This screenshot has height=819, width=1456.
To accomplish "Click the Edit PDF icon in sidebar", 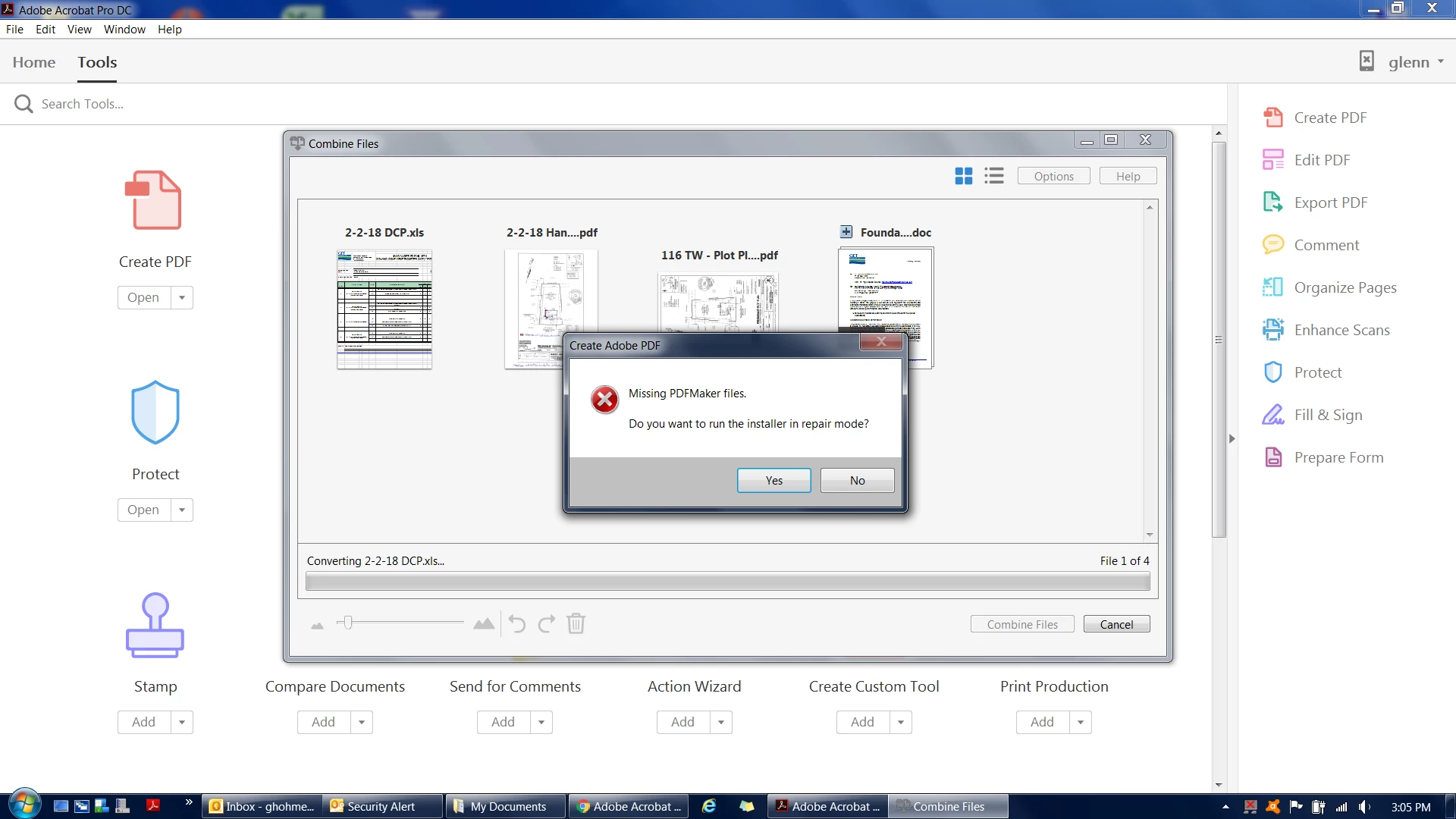I will [1272, 160].
